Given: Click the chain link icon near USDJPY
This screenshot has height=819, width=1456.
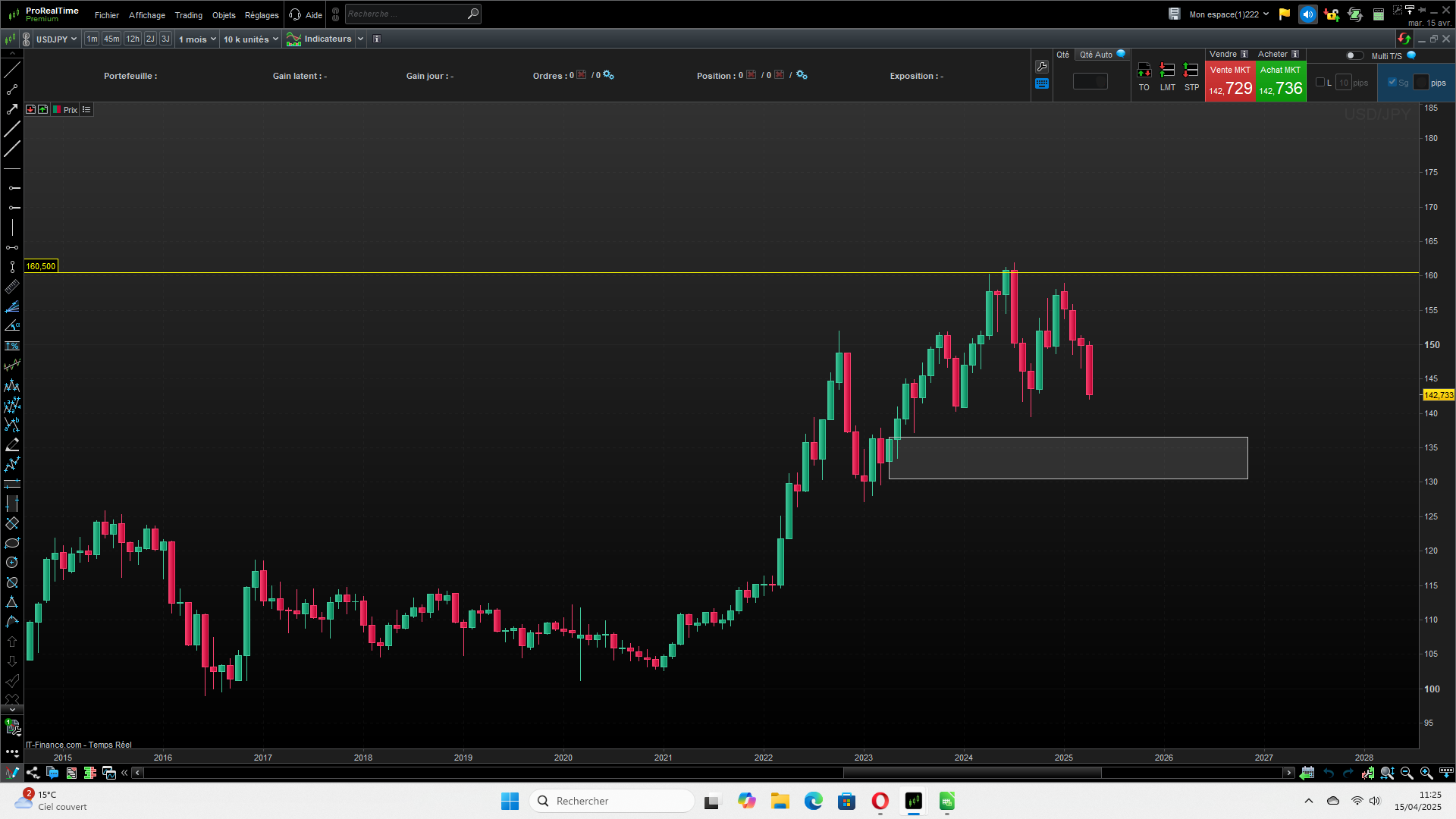Looking at the screenshot, I should [x=27, y=39].
